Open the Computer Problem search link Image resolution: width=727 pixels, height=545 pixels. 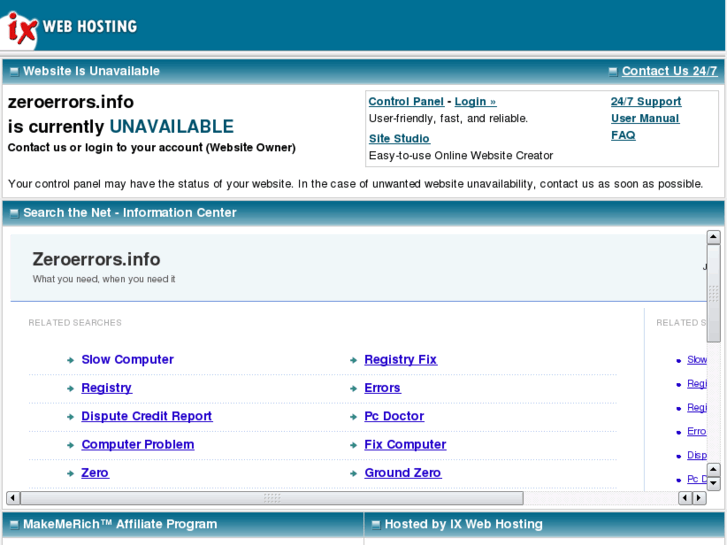click(x=138, y=444)
